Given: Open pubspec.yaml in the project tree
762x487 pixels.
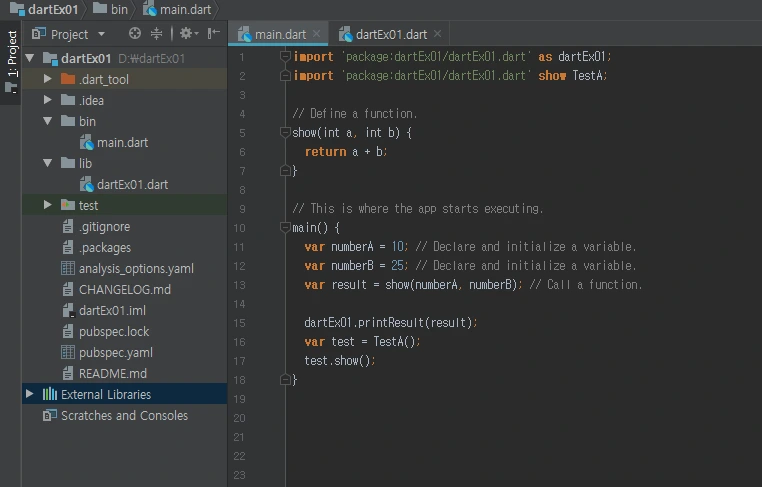Looking at the screenshot, I should pyautogui.click(x=115, y=352).
